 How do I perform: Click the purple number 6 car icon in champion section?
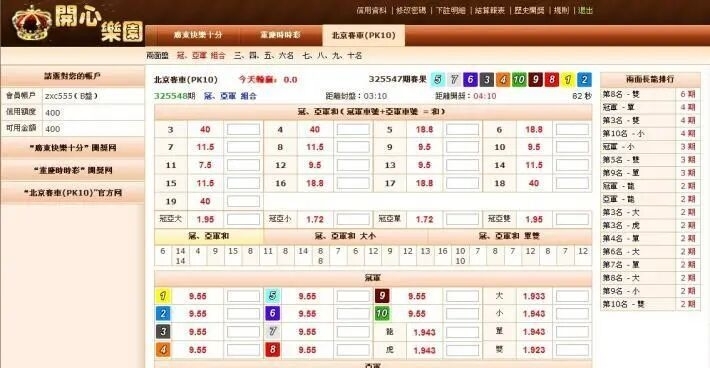(273, 313)
